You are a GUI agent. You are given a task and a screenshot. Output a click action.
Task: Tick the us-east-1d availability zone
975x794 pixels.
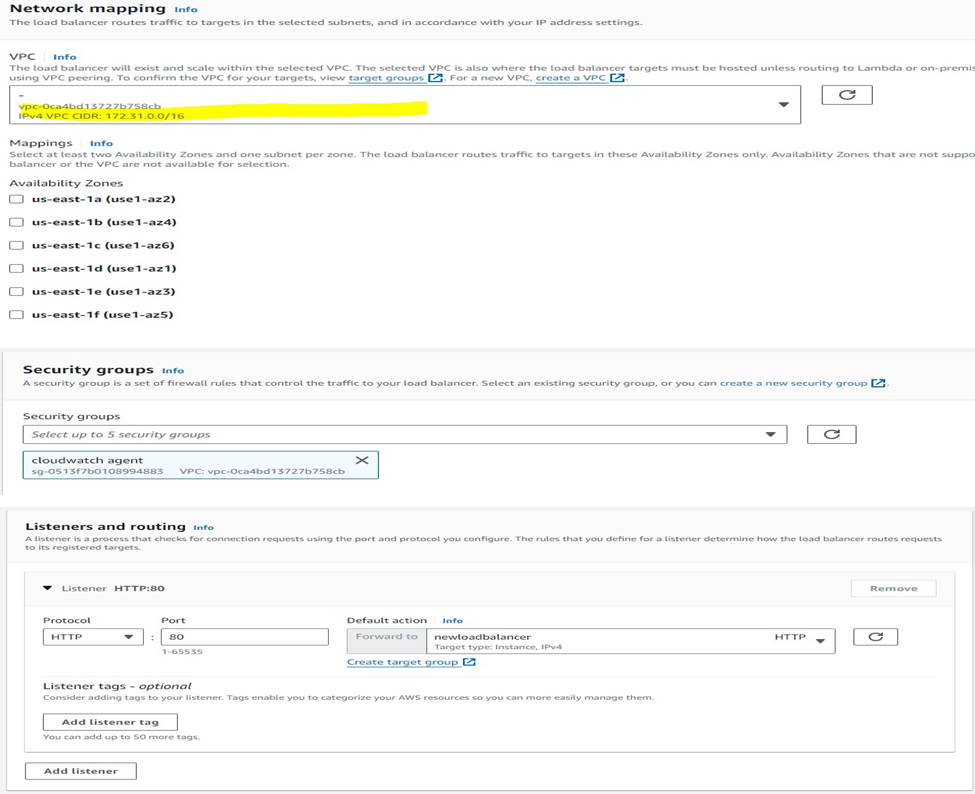(x=16, y=268)
